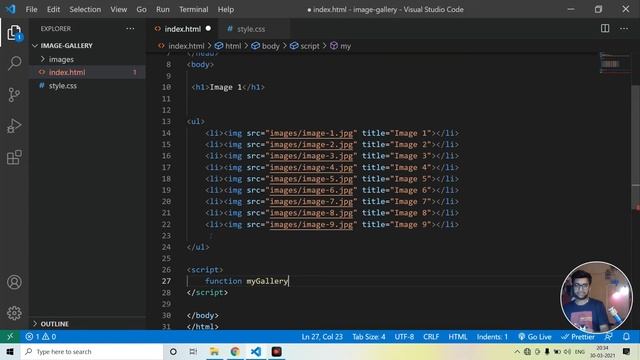Open the Explorer view in activity bar
This screenshot has height=360, width=640.
click(14, 33)
